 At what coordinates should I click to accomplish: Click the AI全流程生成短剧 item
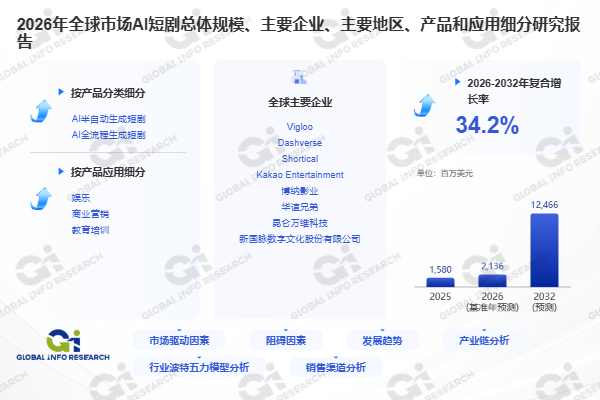109,135
